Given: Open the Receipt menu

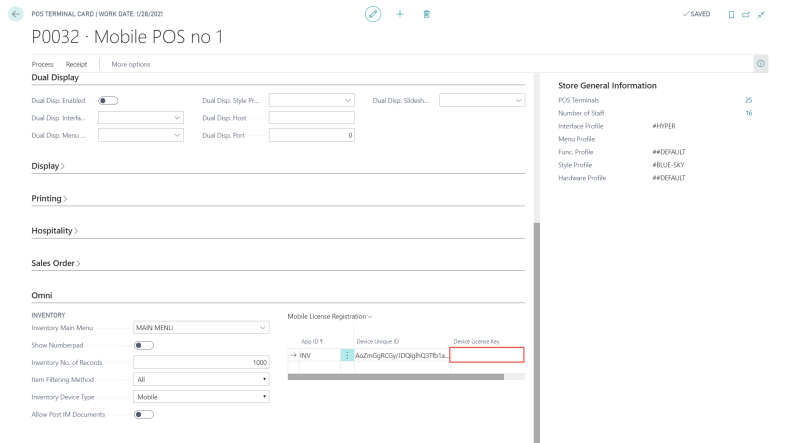Looking at the screenshot, I should (x=77, y=64).
